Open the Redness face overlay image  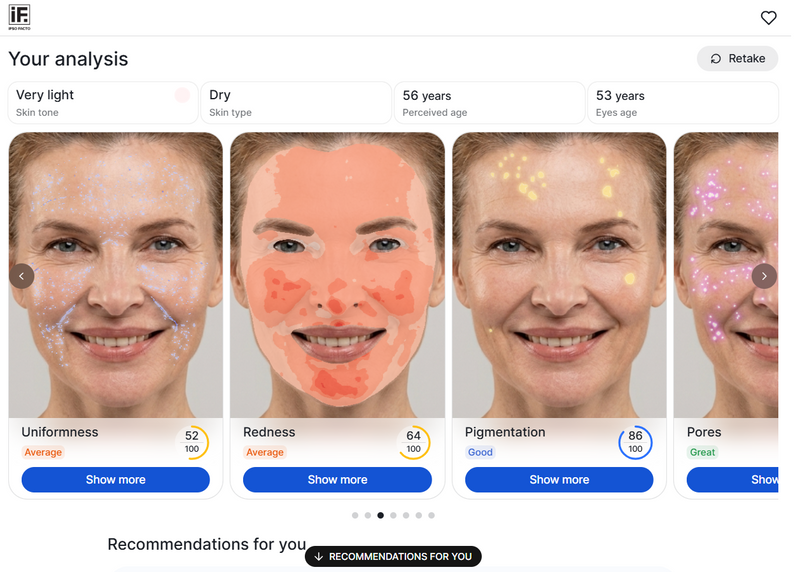coord(337,275)
